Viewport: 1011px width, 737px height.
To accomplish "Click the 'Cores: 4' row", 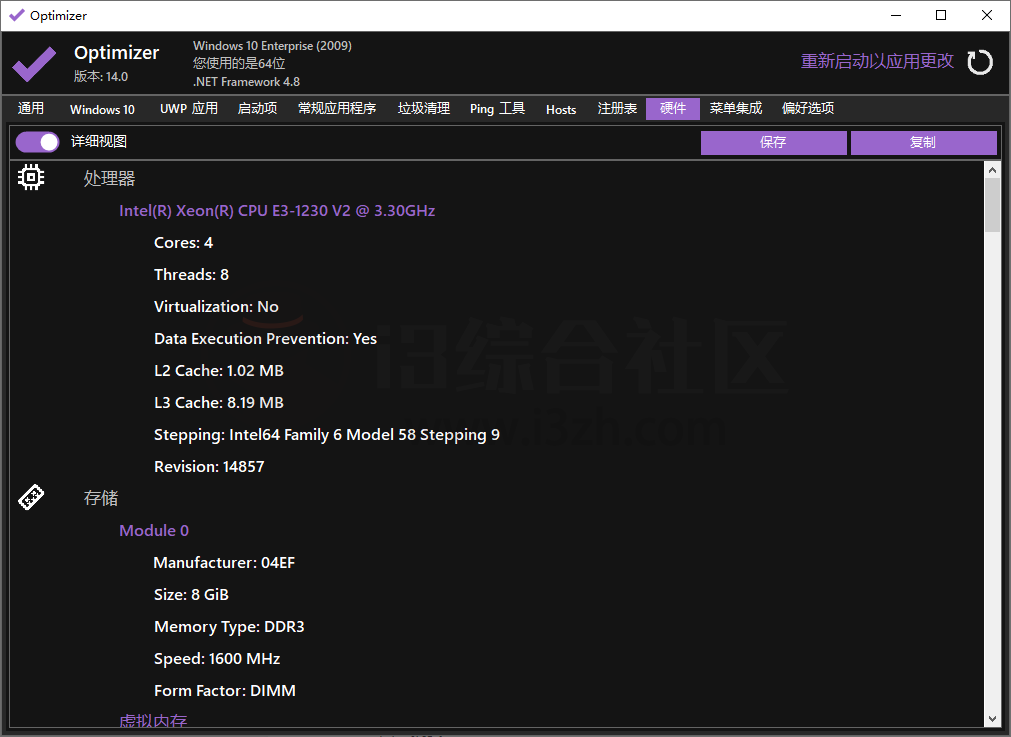I will tap(183, 242).
